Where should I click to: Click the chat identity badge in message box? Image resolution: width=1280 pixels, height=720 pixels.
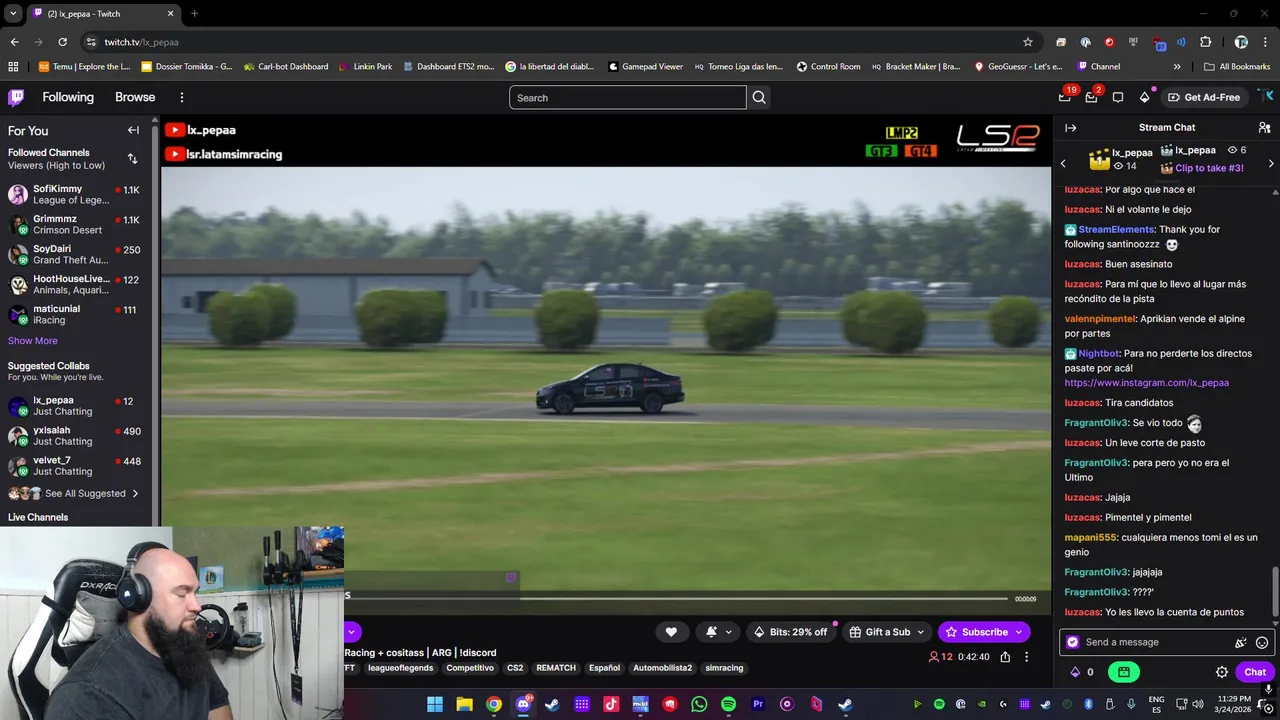click(1073, 642)
